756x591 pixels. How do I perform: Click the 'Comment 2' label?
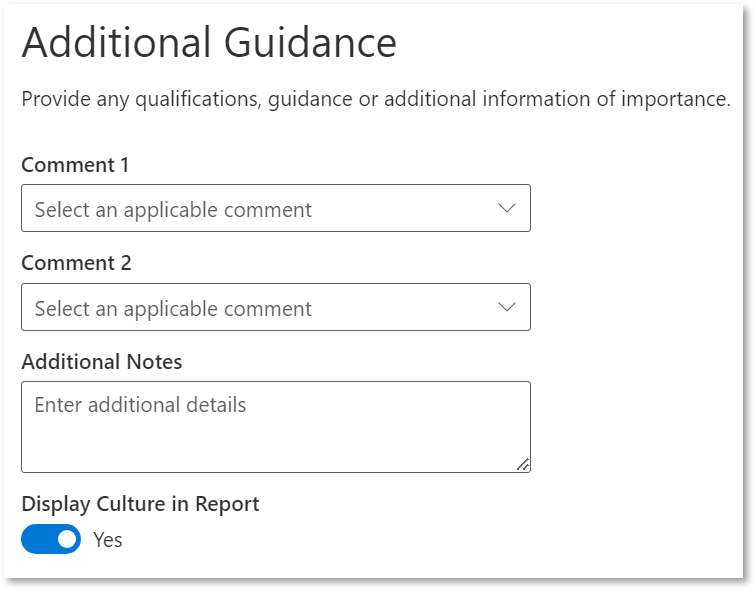(76, 263)
